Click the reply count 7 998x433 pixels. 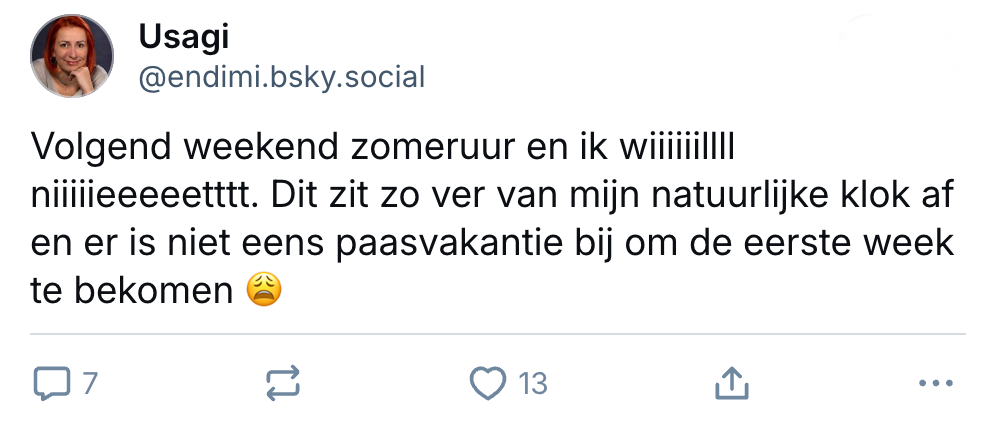(x=89, y=383)
